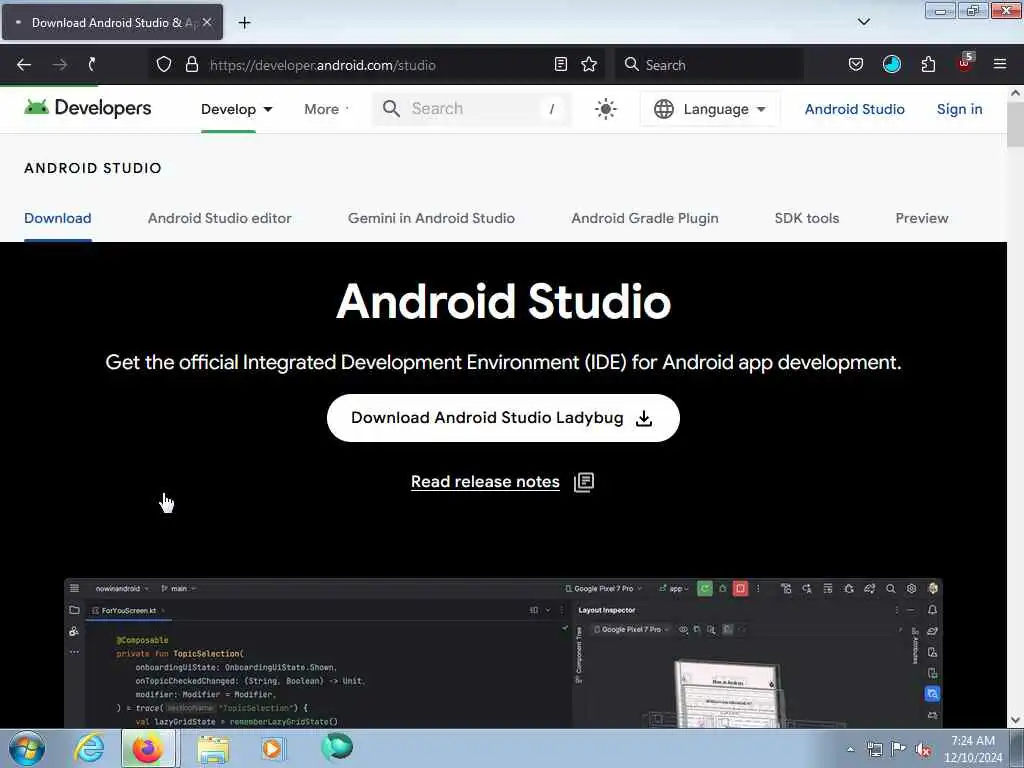1024x768 pixels.
Task: Click the Firefox Search box
Action: tap(709, 65)
